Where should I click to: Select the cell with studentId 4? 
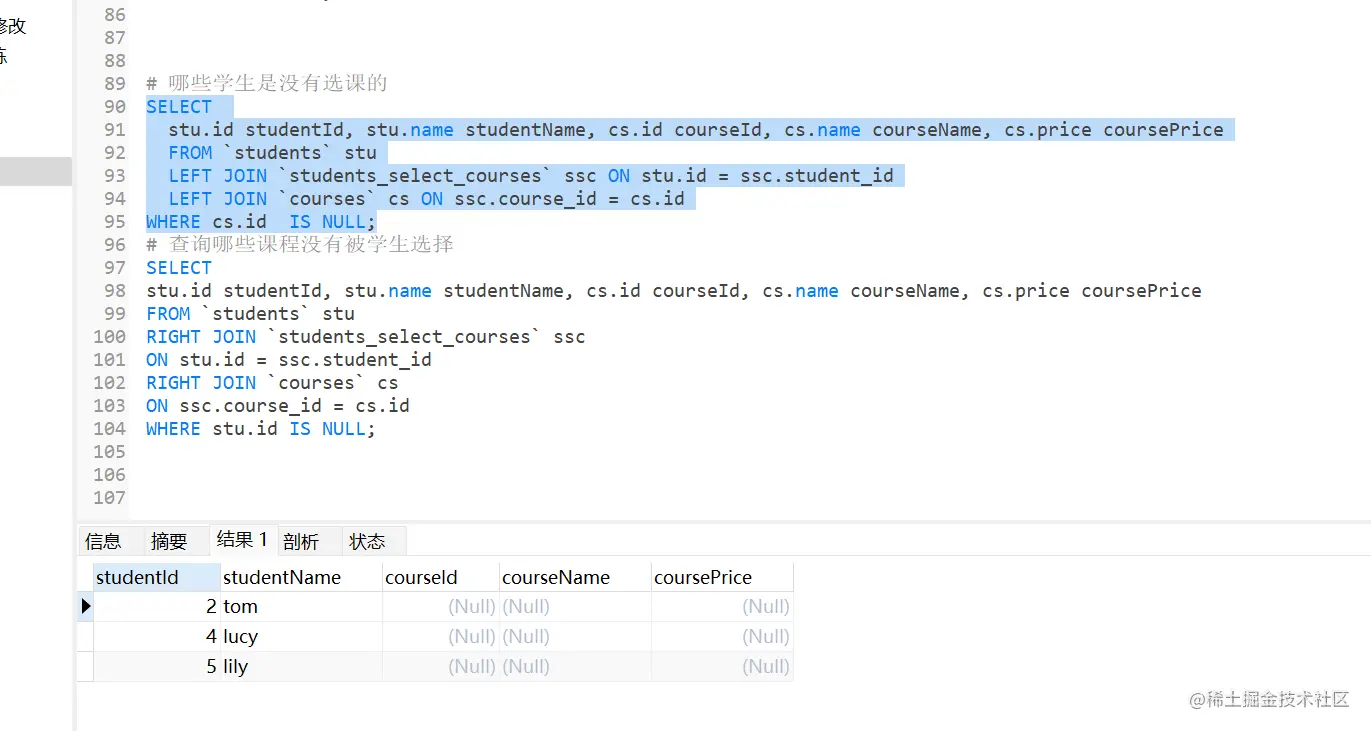tap(156, 636)
